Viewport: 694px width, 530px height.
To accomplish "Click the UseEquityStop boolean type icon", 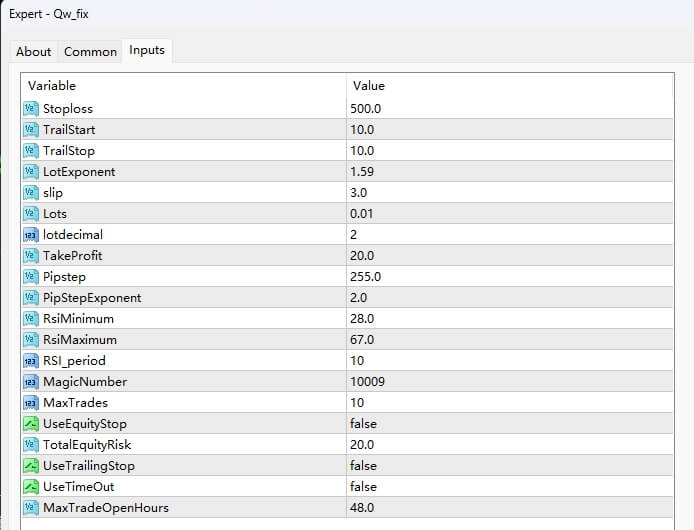I will pos(30,423).
